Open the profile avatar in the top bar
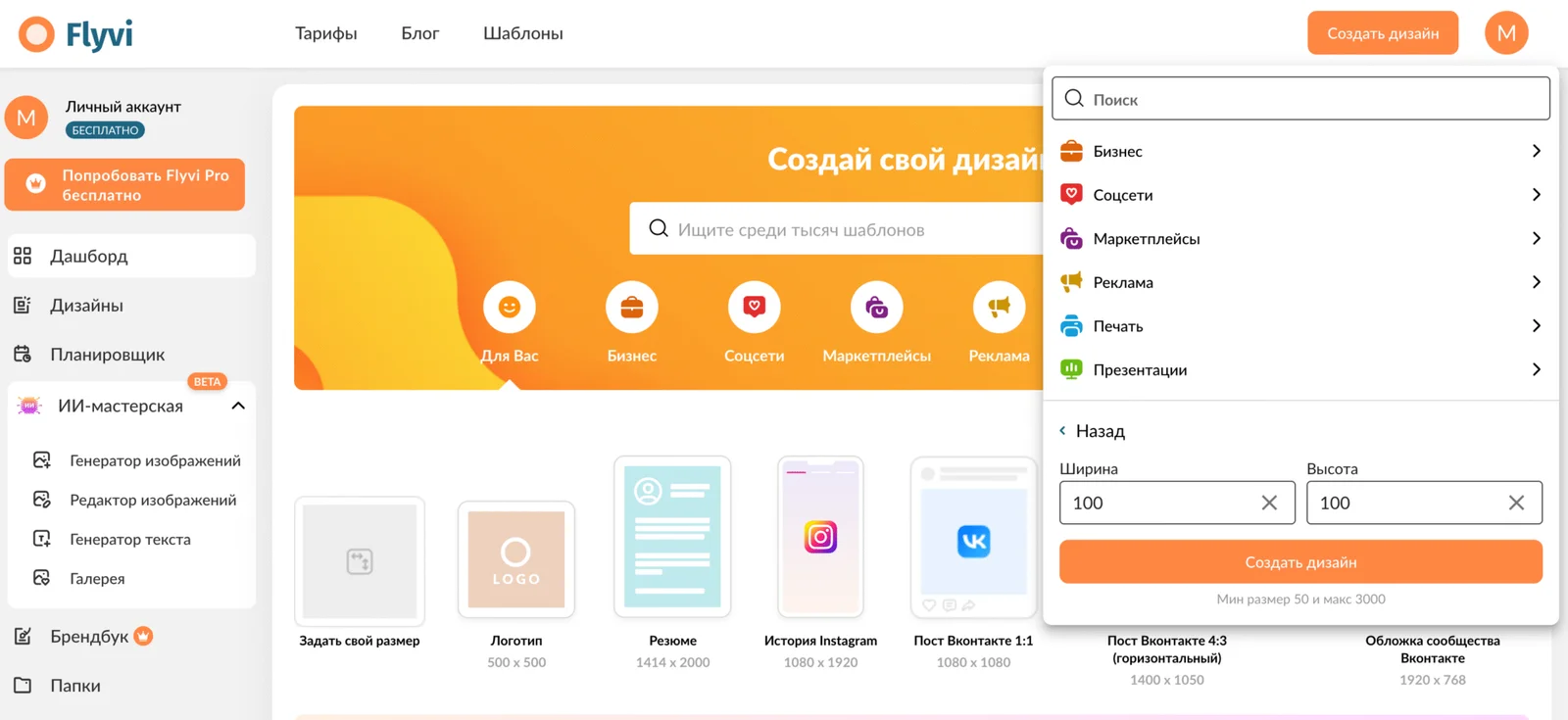Screen dimensions: 1568x720 coord(1506,33)
